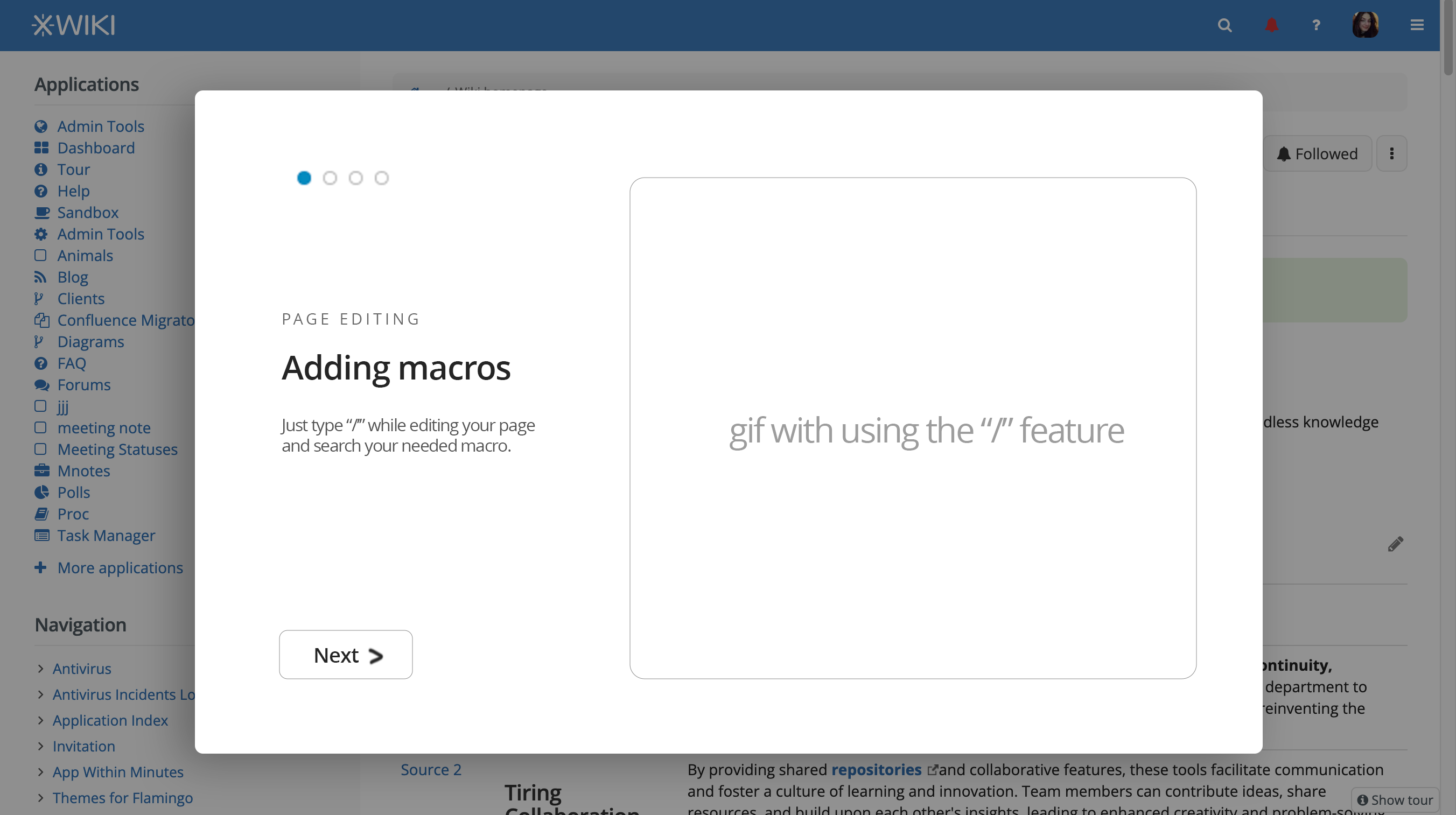Viewport: 1456px width, 815px height.
Task: Open the notifications bell
Action: 1271,25
